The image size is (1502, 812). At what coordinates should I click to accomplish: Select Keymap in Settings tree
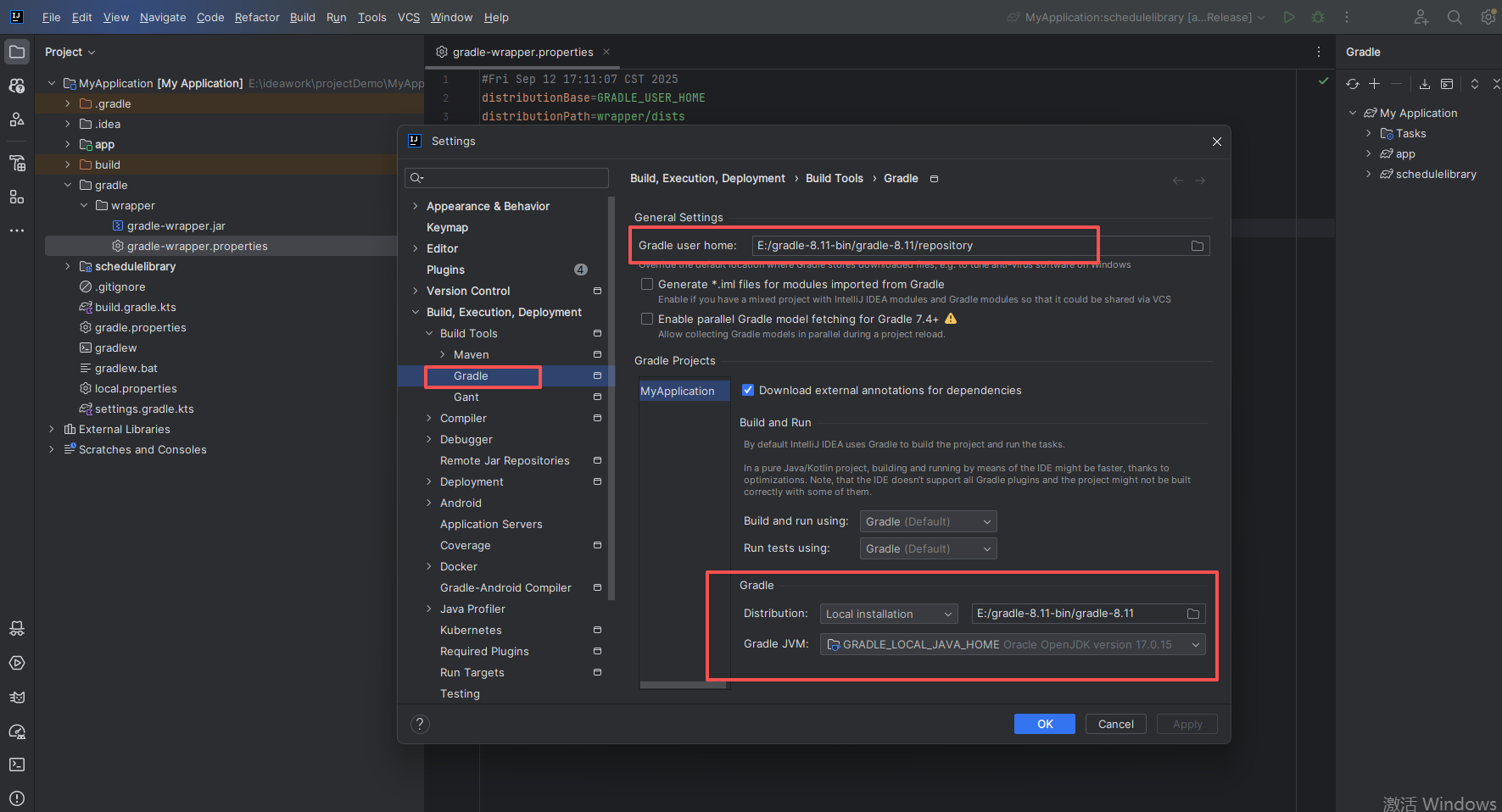click(x=447, y=227)
